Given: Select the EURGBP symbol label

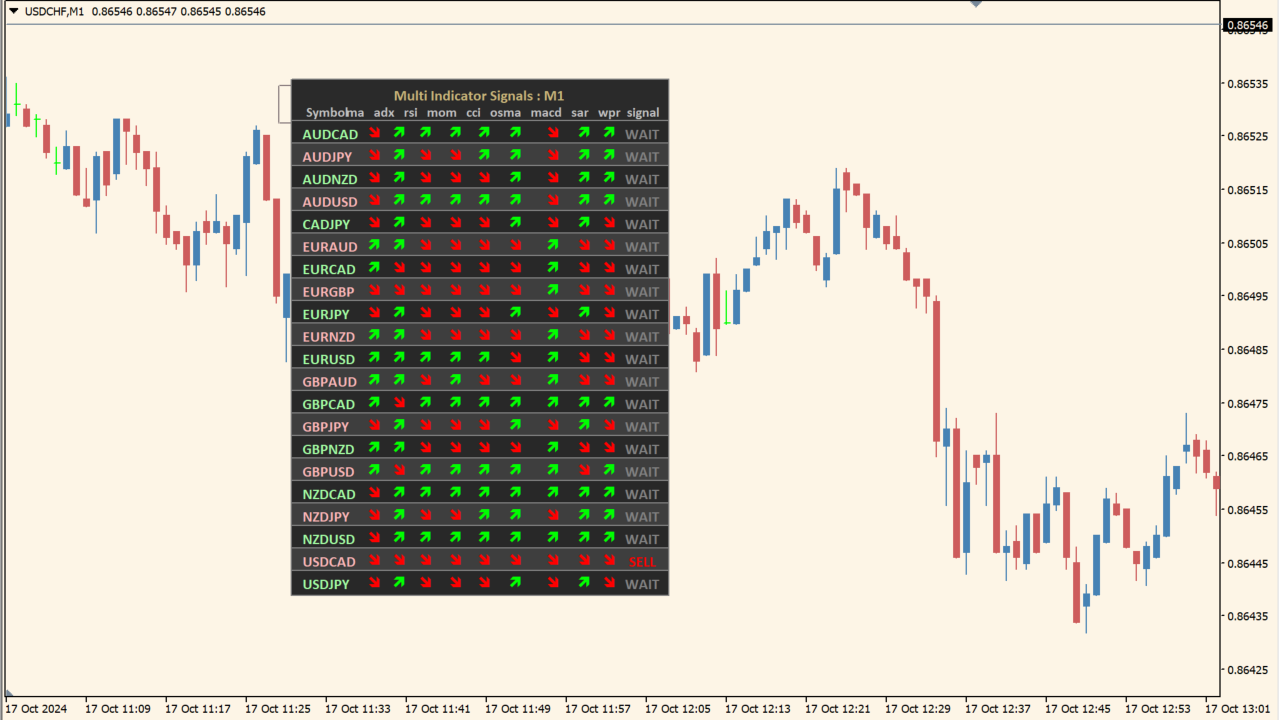Looking at the screenshot, I should 329,292.
